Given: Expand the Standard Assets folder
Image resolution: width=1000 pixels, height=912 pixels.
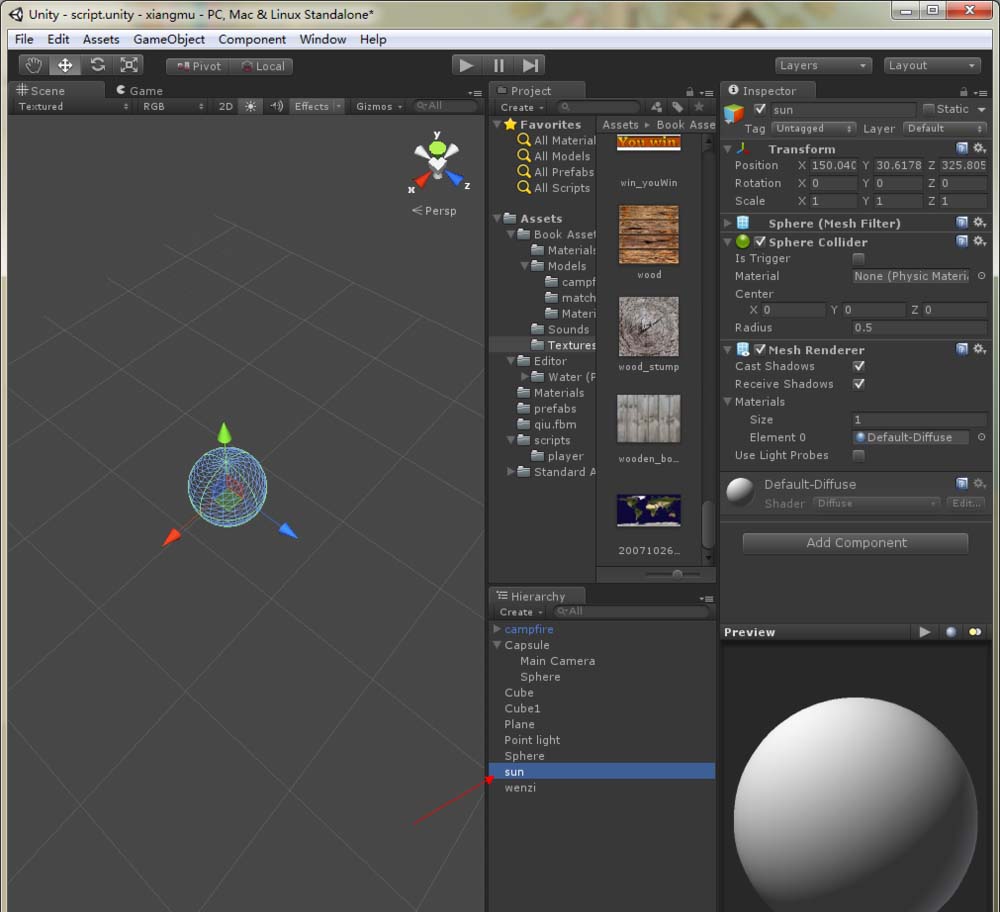Looking at the screenshot, I should click(511, 472).
